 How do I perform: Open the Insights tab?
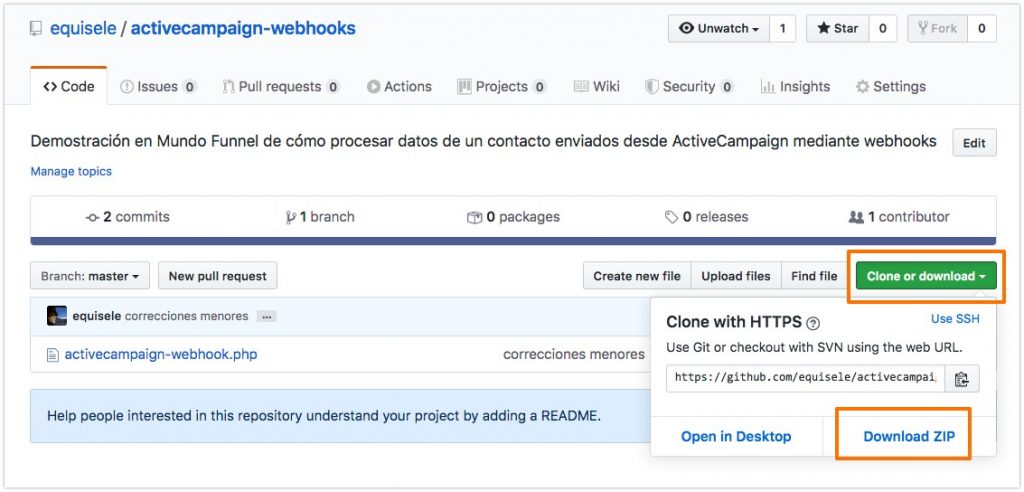(795, 87)
